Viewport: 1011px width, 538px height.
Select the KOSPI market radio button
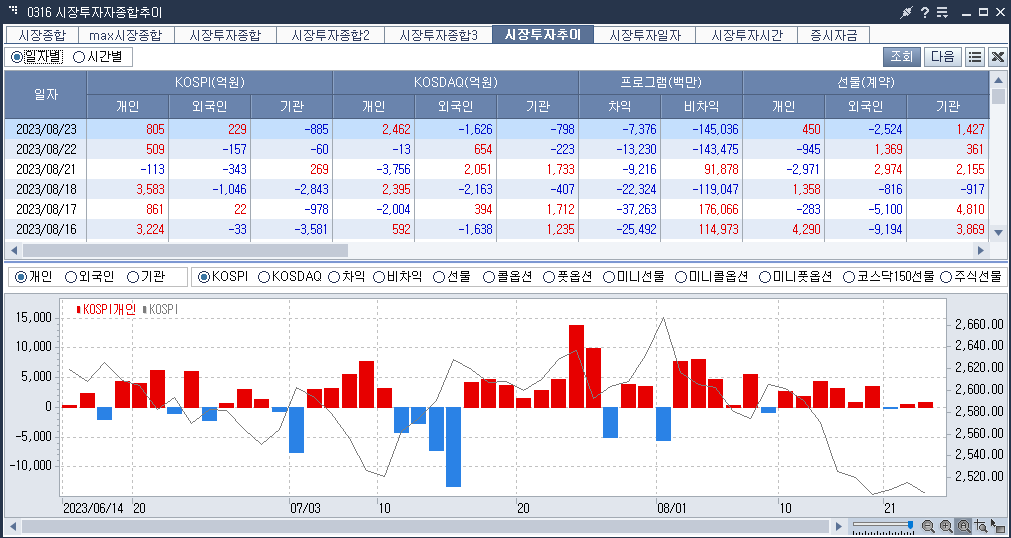pos(222,277)
